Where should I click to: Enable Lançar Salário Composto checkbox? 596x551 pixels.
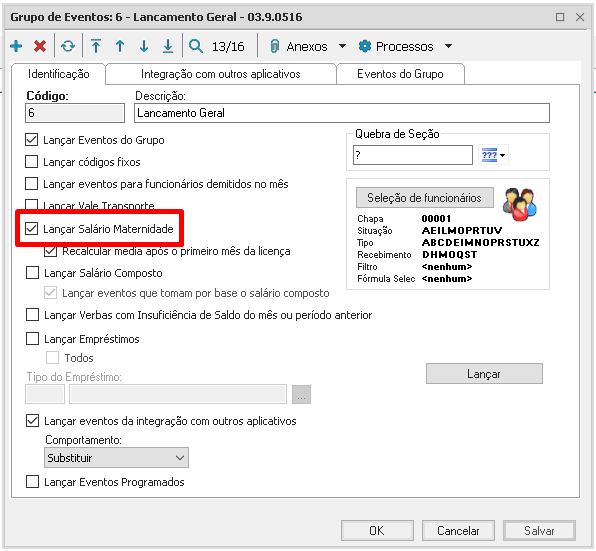32,272
